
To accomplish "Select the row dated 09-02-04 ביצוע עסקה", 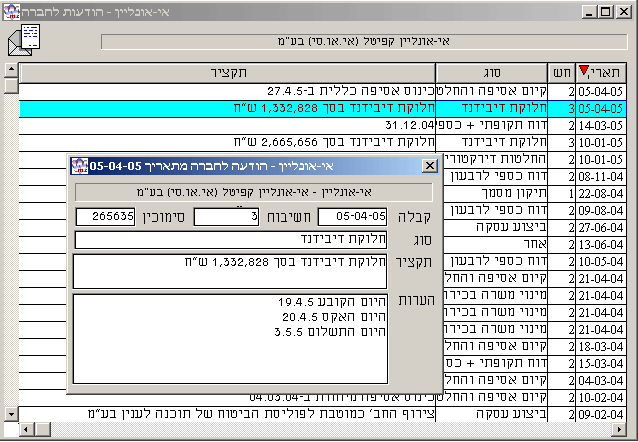I will tap(323, 414).
